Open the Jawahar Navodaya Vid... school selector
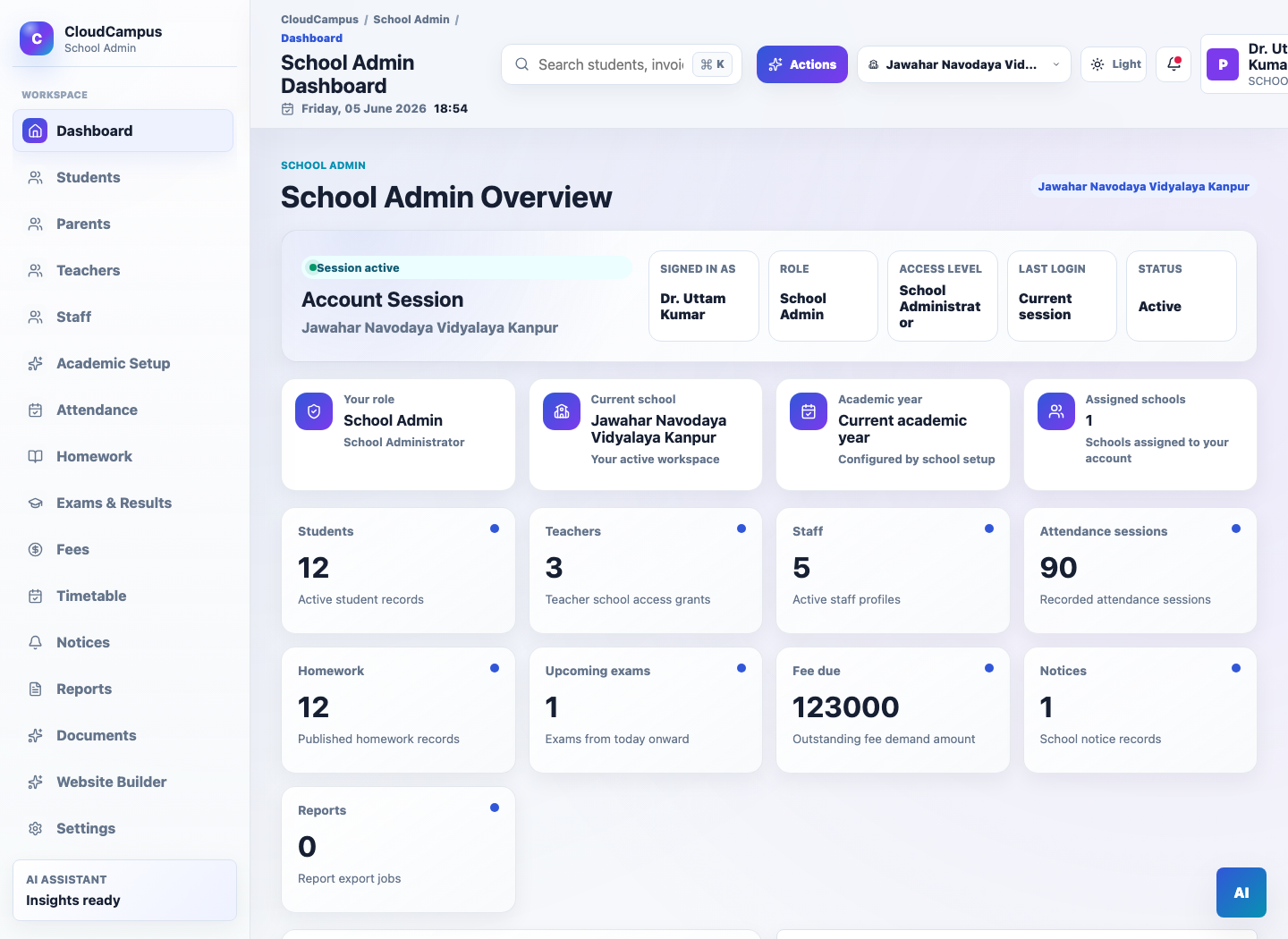1288x939 pixels. [x=964, y=64]
